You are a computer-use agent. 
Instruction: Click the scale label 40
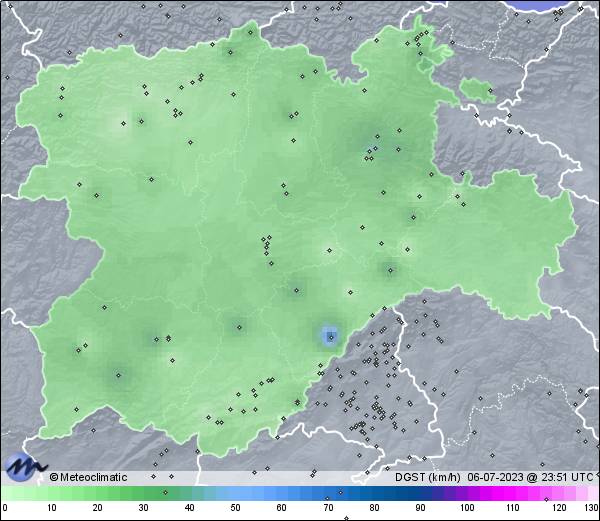[189, 508]
